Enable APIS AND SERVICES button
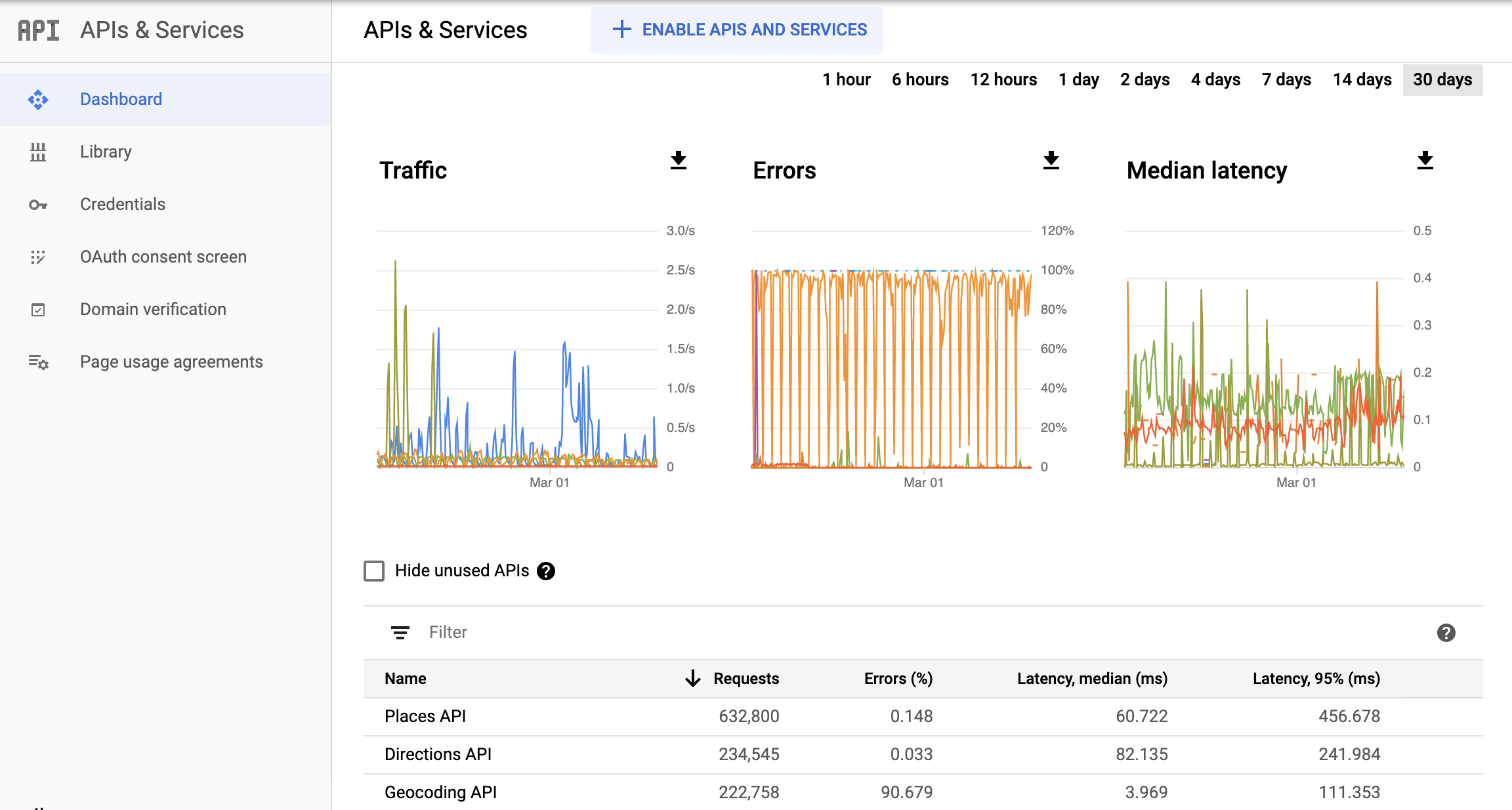The height and width of the screenshot is (810, 1512). (x=737, y=30)
